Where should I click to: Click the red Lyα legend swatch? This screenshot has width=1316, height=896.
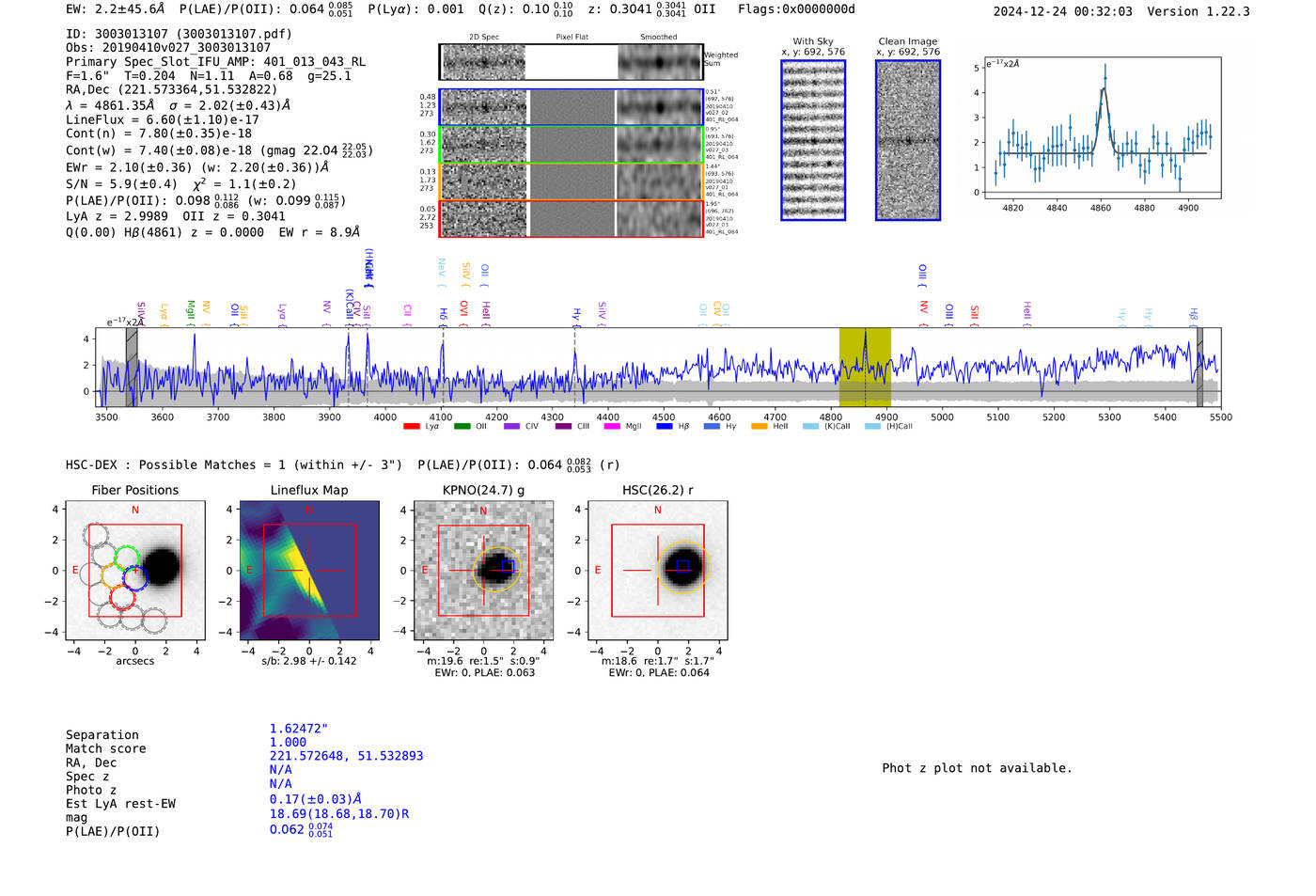pyautogui.click(x=411, y=427)
